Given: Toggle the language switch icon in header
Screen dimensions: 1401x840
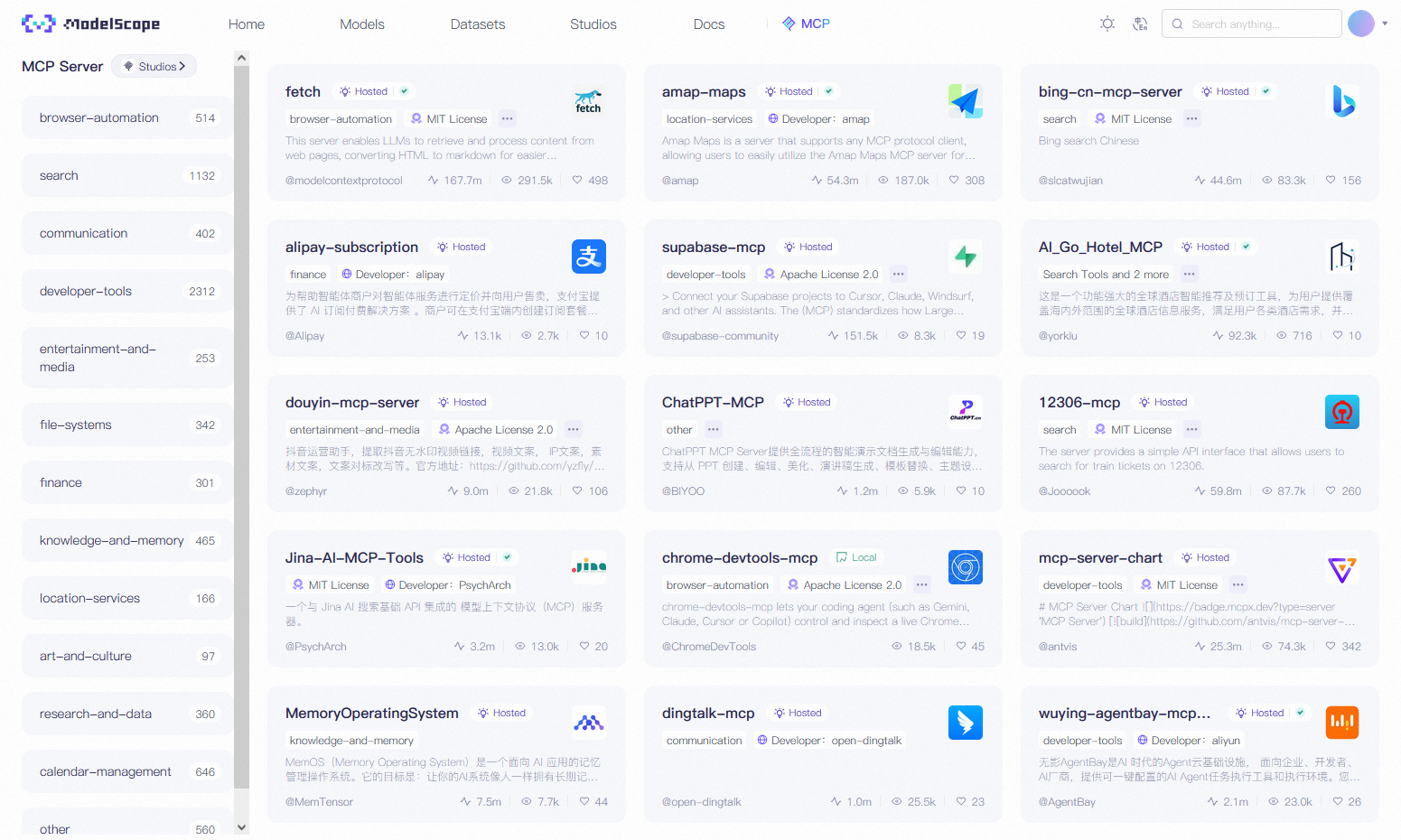Looking at the screenshot, I should (x=1140, y=24).
